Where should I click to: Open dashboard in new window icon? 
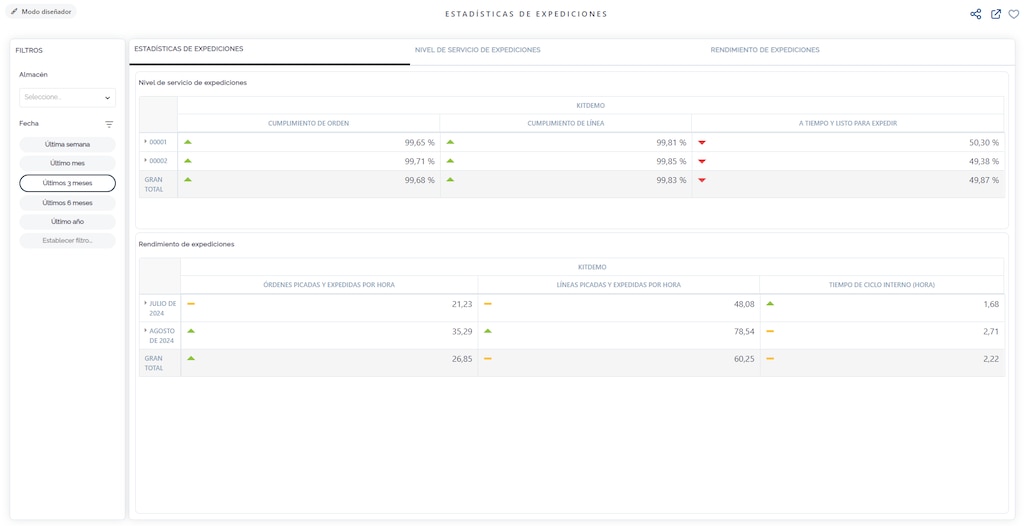(995, 14)
